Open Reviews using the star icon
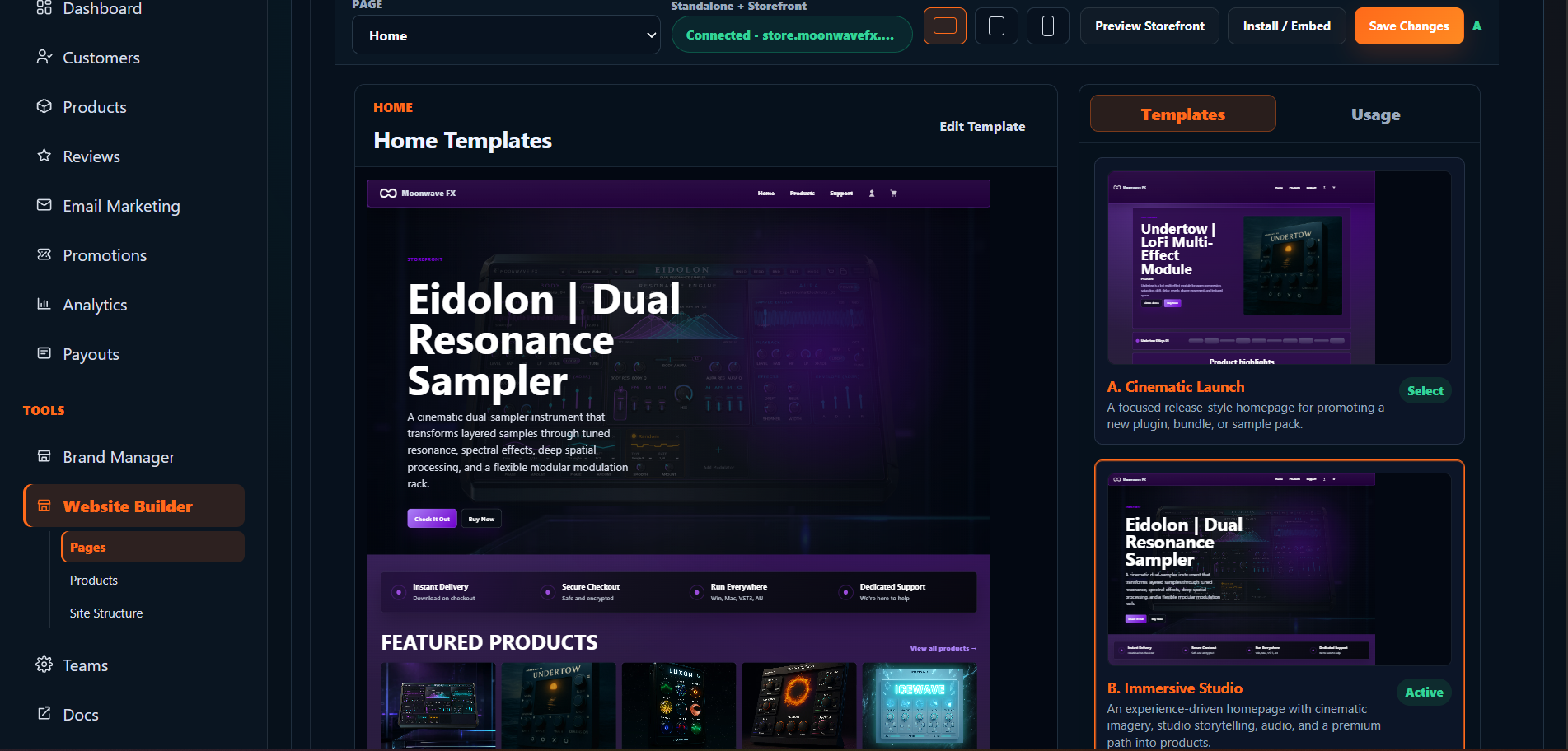 [x=44, y=156]
